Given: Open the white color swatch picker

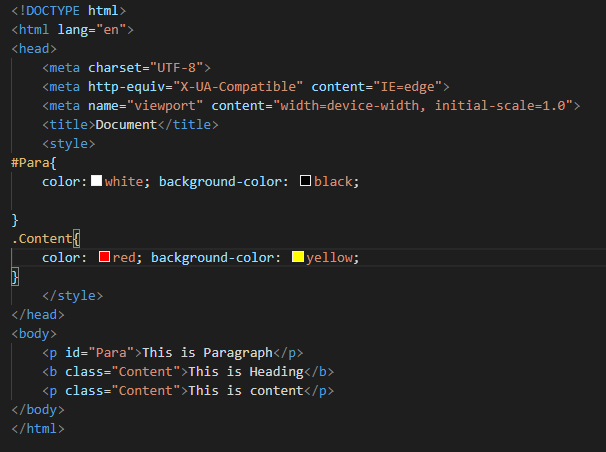Looking at the screenshot, I should point(96,180).
